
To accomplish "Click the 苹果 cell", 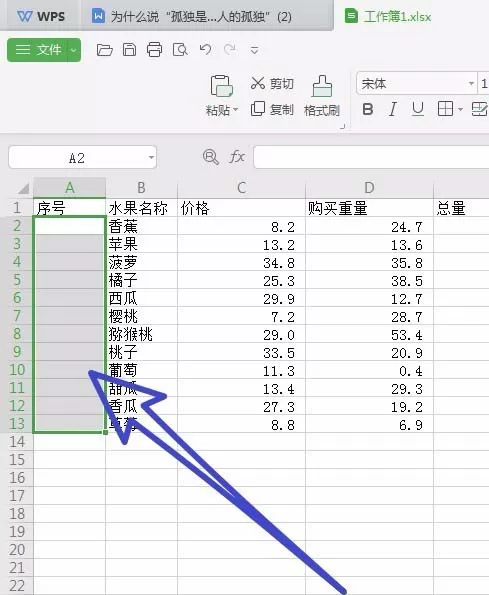I will coord(141,244).
